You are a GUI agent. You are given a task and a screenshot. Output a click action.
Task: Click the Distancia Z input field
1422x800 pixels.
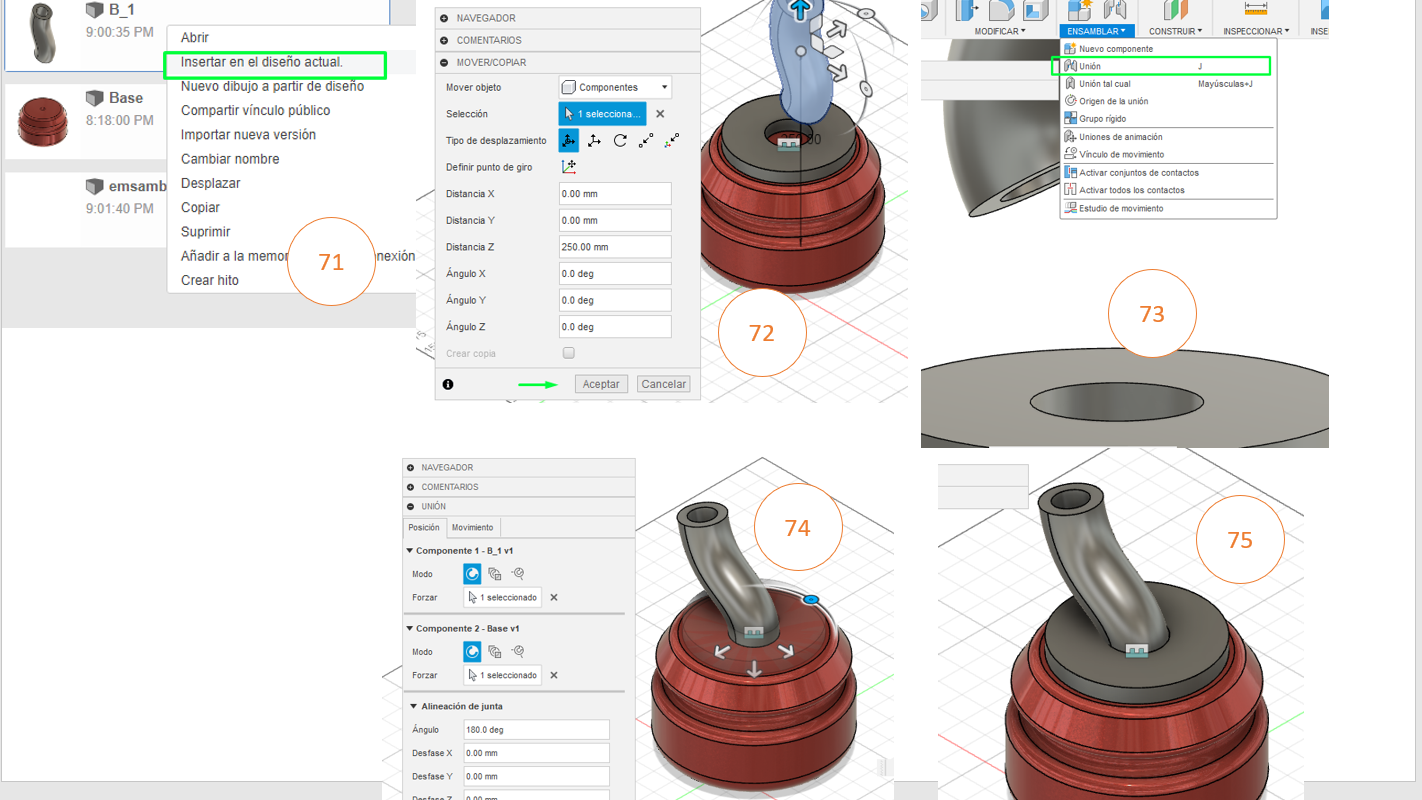click(x=615, y=247)
